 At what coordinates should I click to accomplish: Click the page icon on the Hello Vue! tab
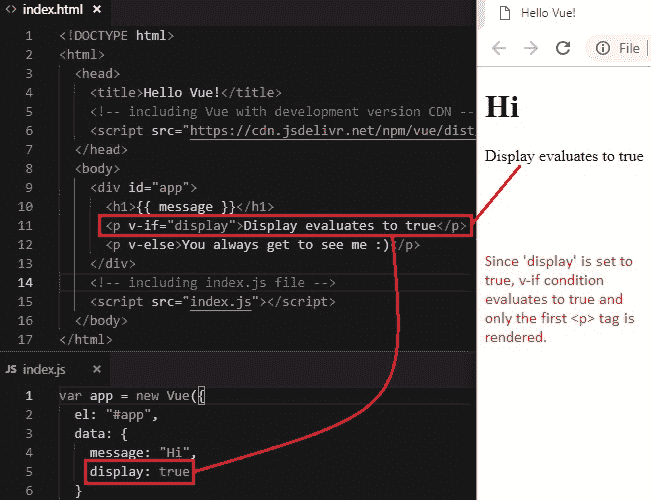[x=505, y=13]
